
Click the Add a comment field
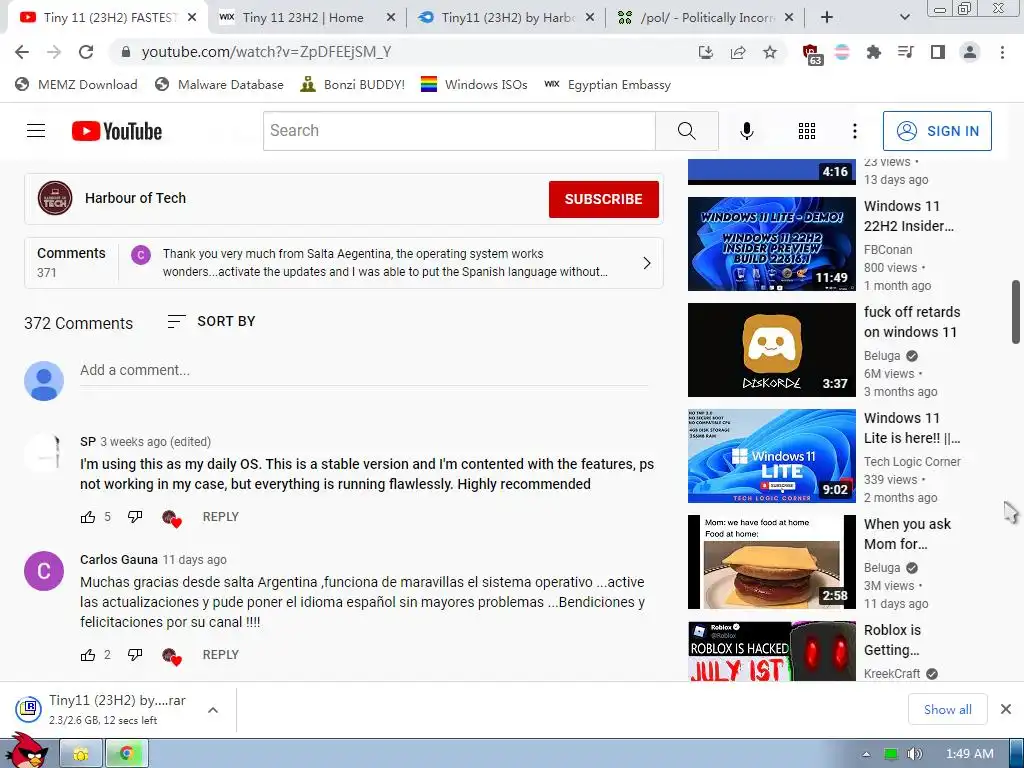(364, 370)
